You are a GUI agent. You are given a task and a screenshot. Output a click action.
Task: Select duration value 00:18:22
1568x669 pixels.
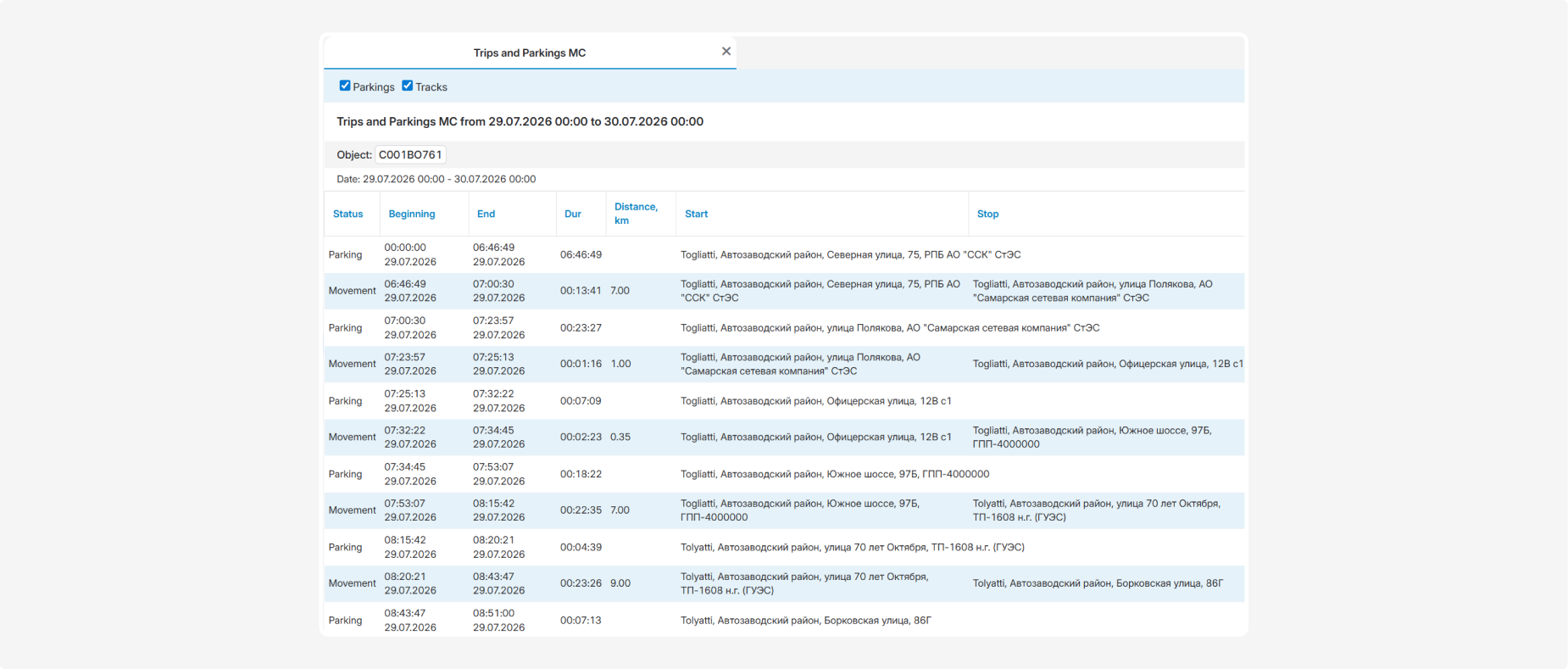(x=581, y=474)
